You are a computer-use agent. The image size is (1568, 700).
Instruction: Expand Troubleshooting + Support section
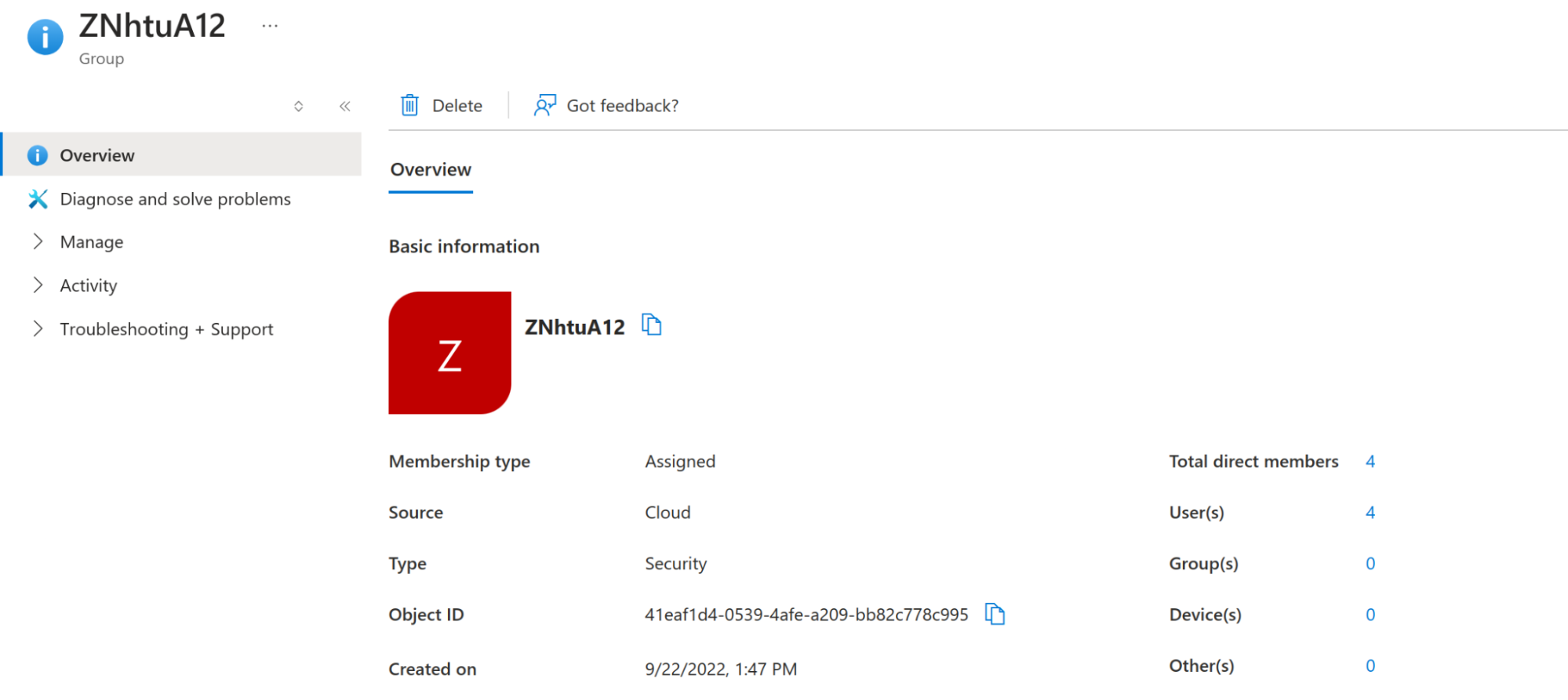pos(38,328)
